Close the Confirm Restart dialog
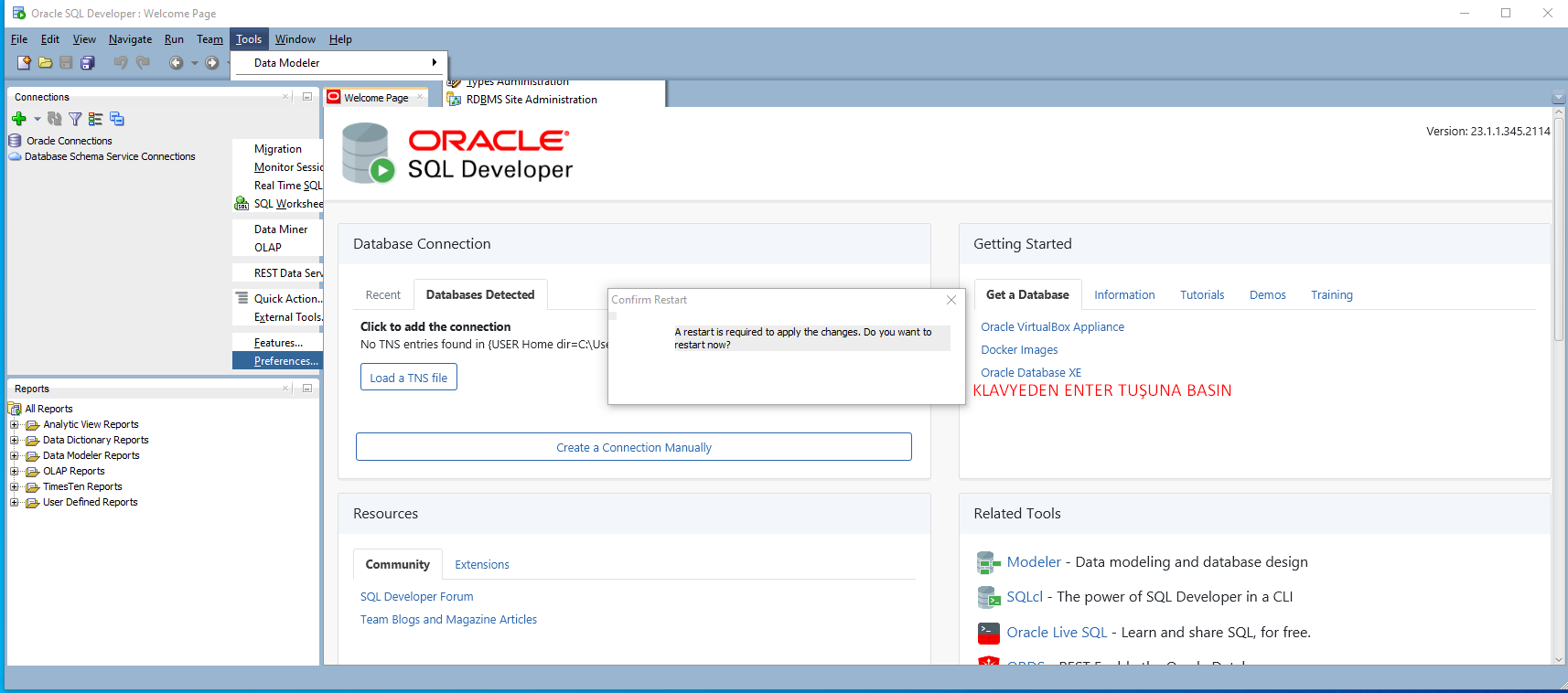 (x=951, y=300)
